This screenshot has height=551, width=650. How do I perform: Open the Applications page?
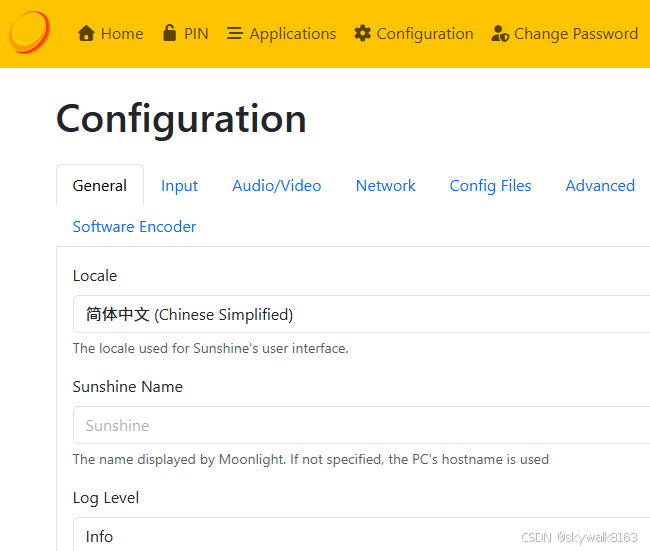[281, 34]
